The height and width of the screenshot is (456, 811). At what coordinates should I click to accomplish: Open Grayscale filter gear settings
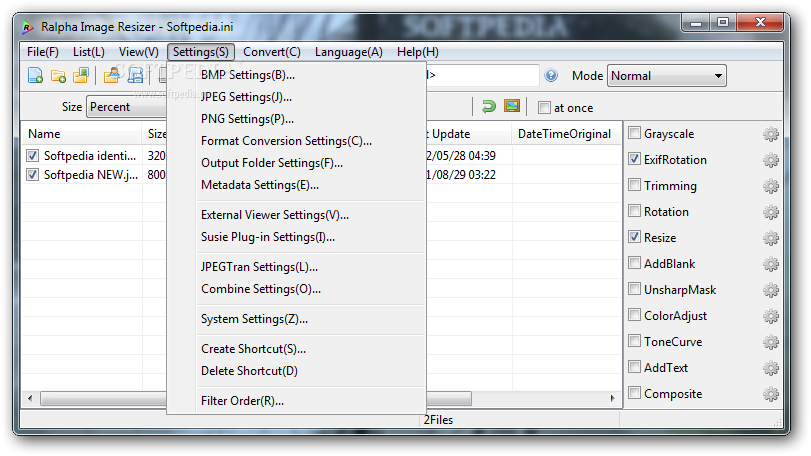pos(771,134)
